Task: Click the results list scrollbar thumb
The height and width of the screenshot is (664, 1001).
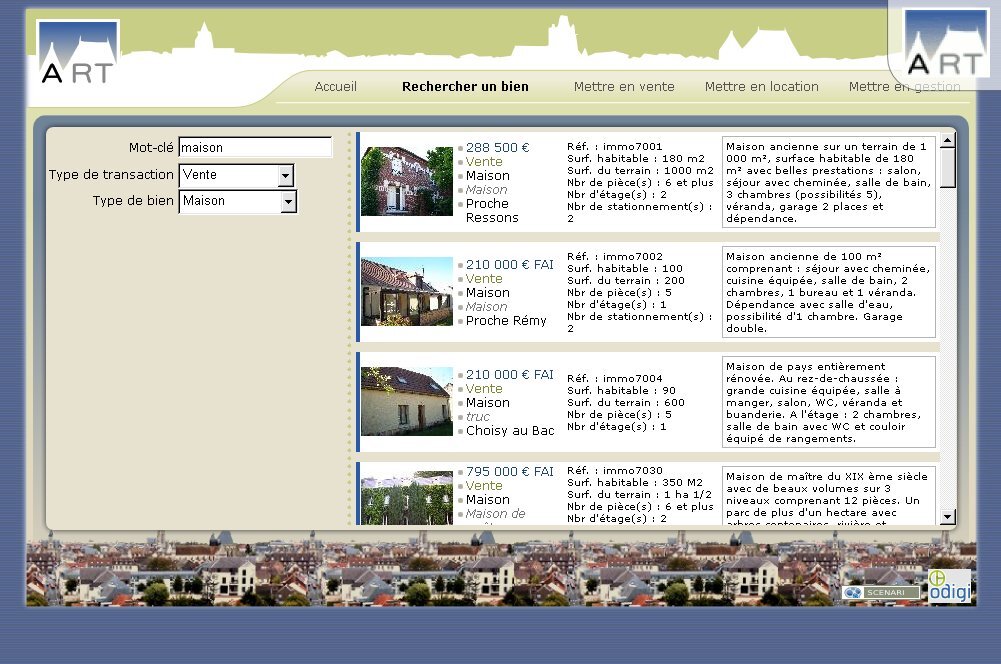Action: coord(947,168)
